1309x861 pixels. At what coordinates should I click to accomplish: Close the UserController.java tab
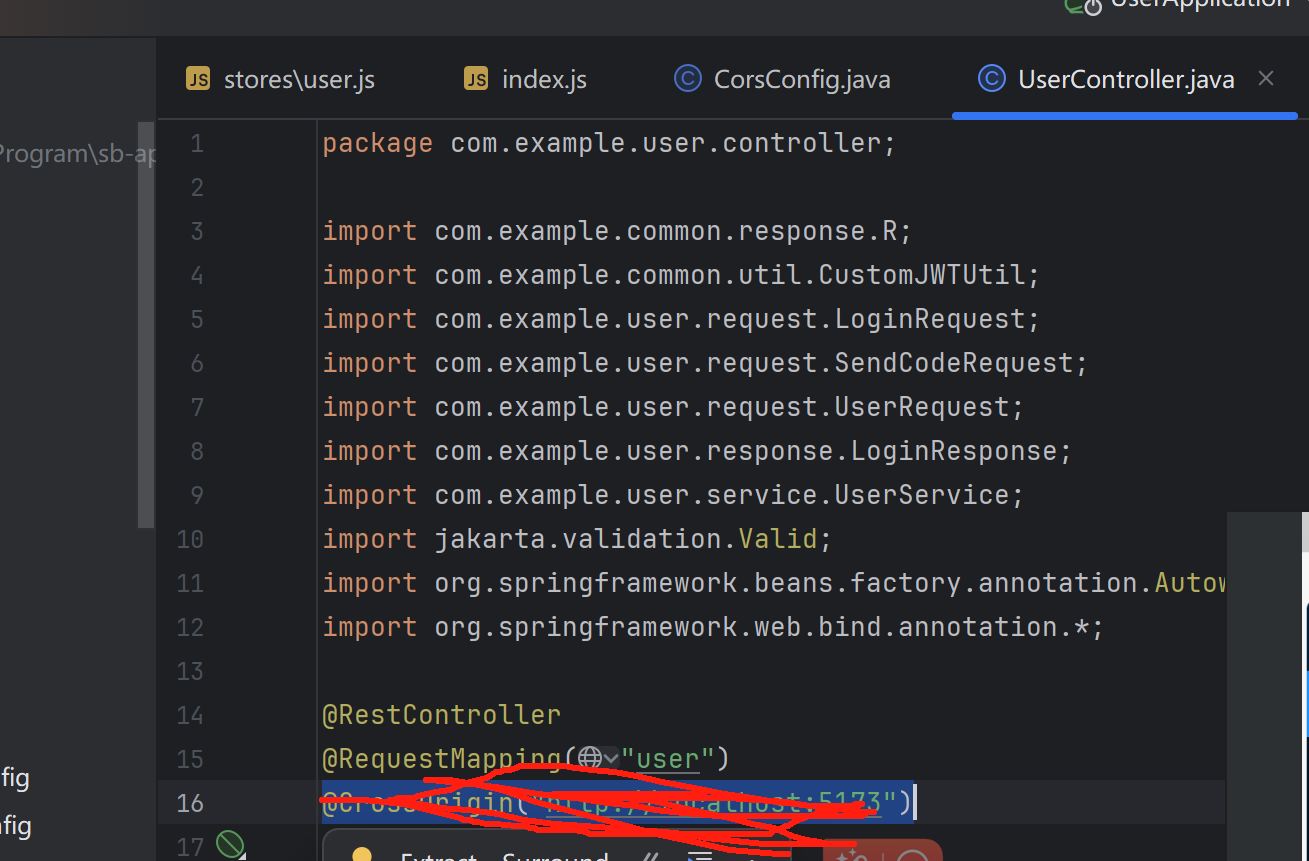coord(1266,78)
